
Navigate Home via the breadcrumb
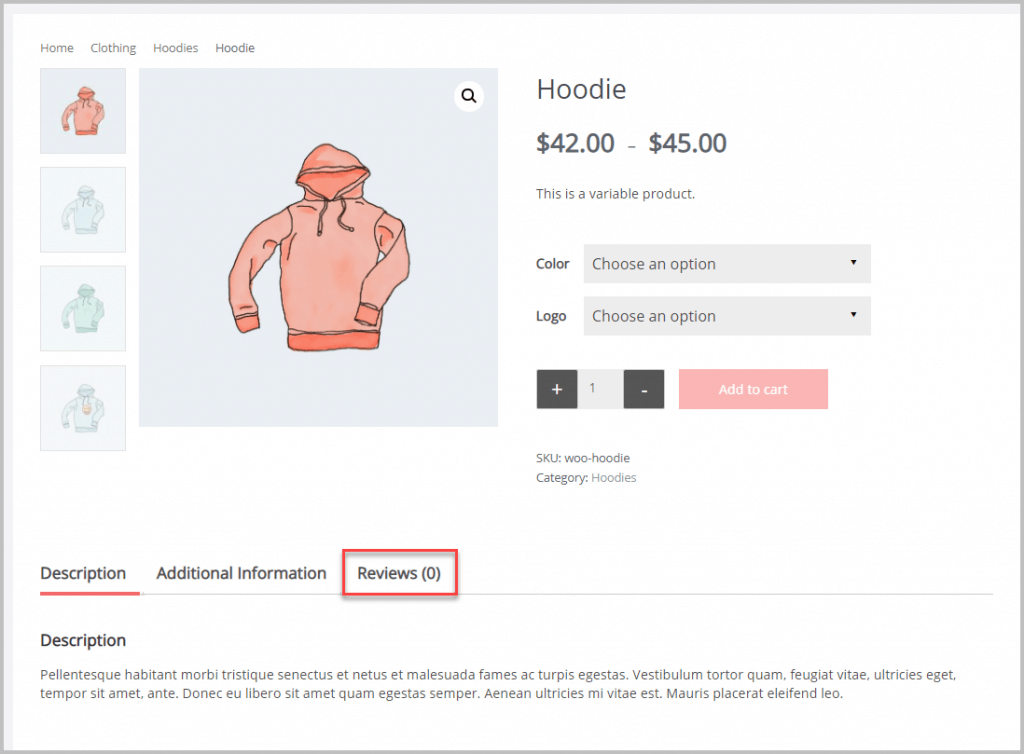click(x=56, y=47)
